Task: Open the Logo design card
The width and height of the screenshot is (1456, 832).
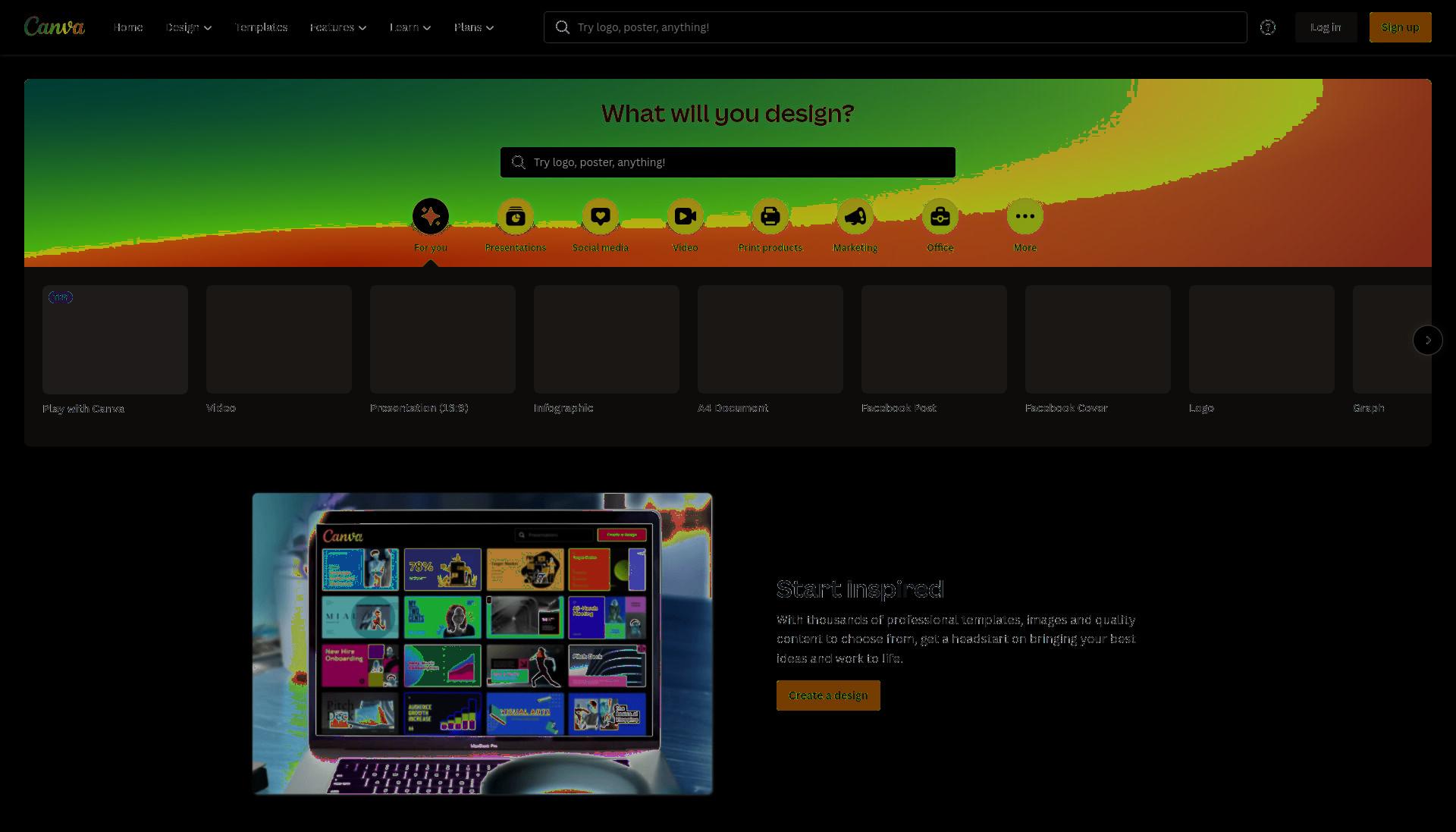Action: (1262, 339)
